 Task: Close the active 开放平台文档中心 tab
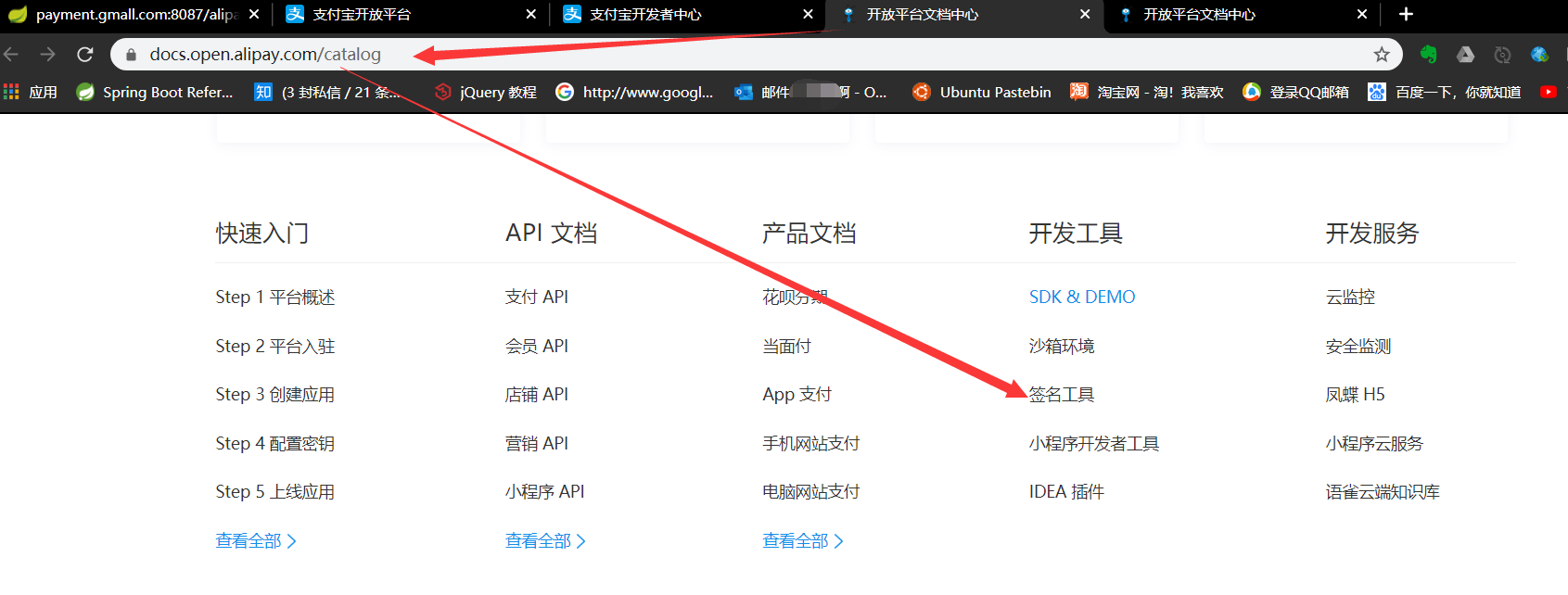click(1085, 14)
